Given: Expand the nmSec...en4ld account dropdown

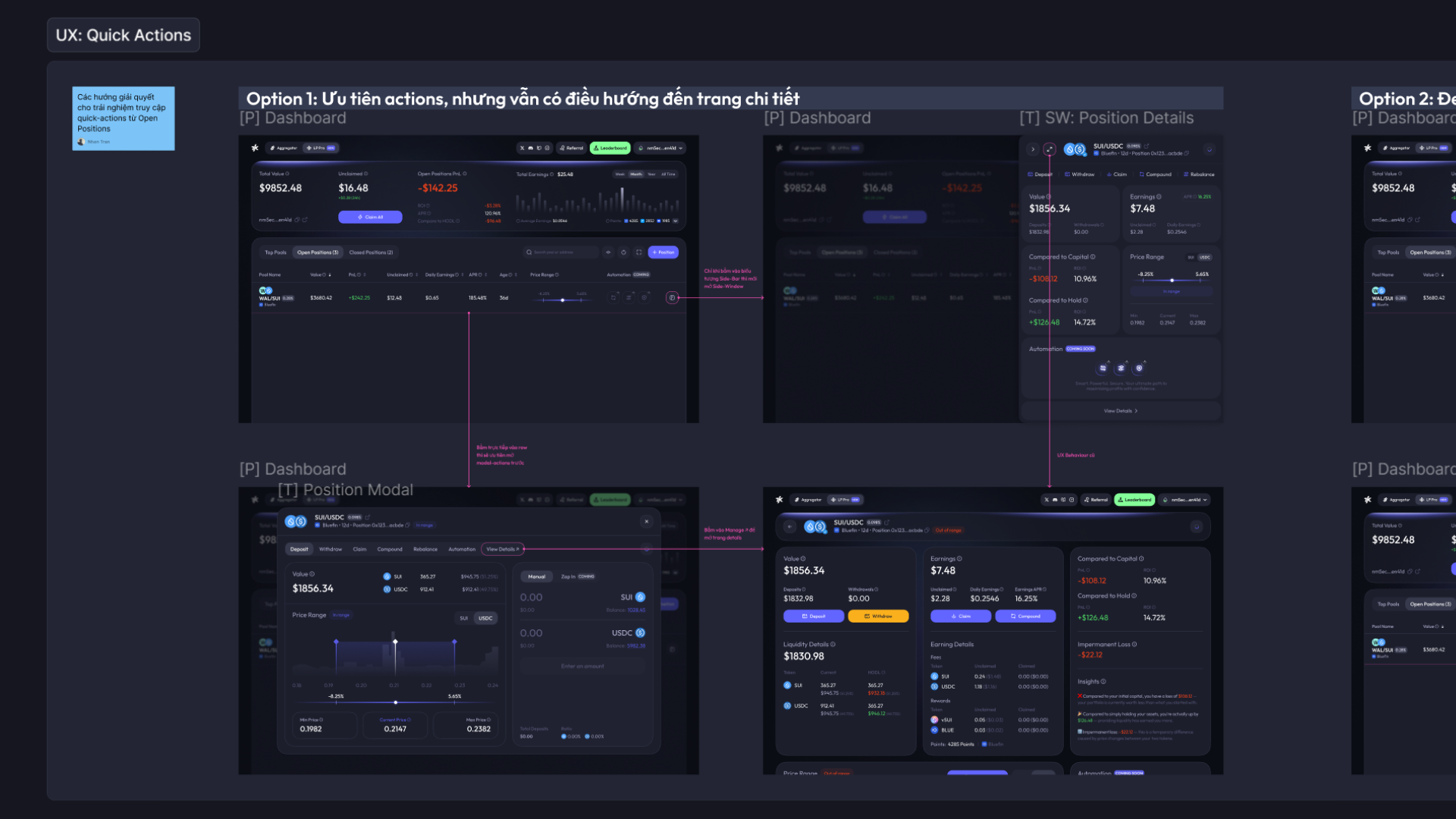Looking at the screenshot, I should pyautogui.click(x=661, y=148).
